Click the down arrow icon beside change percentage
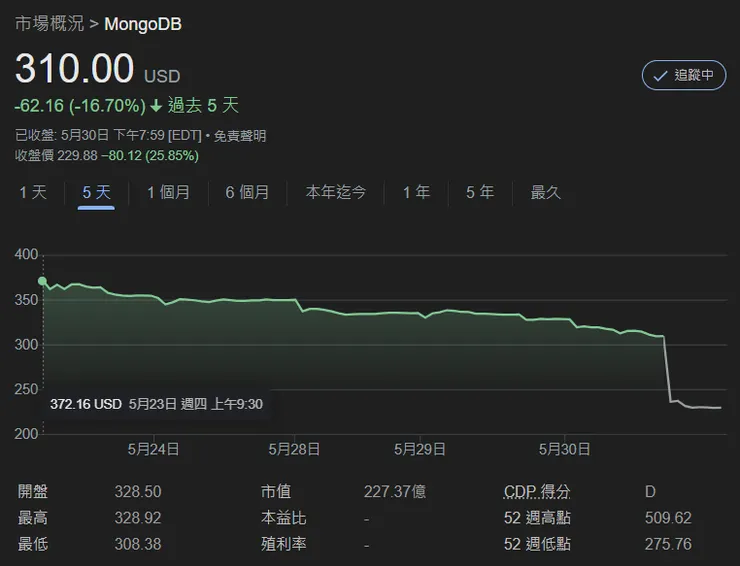Screen dimensions: 740x566 pos(156,106)
